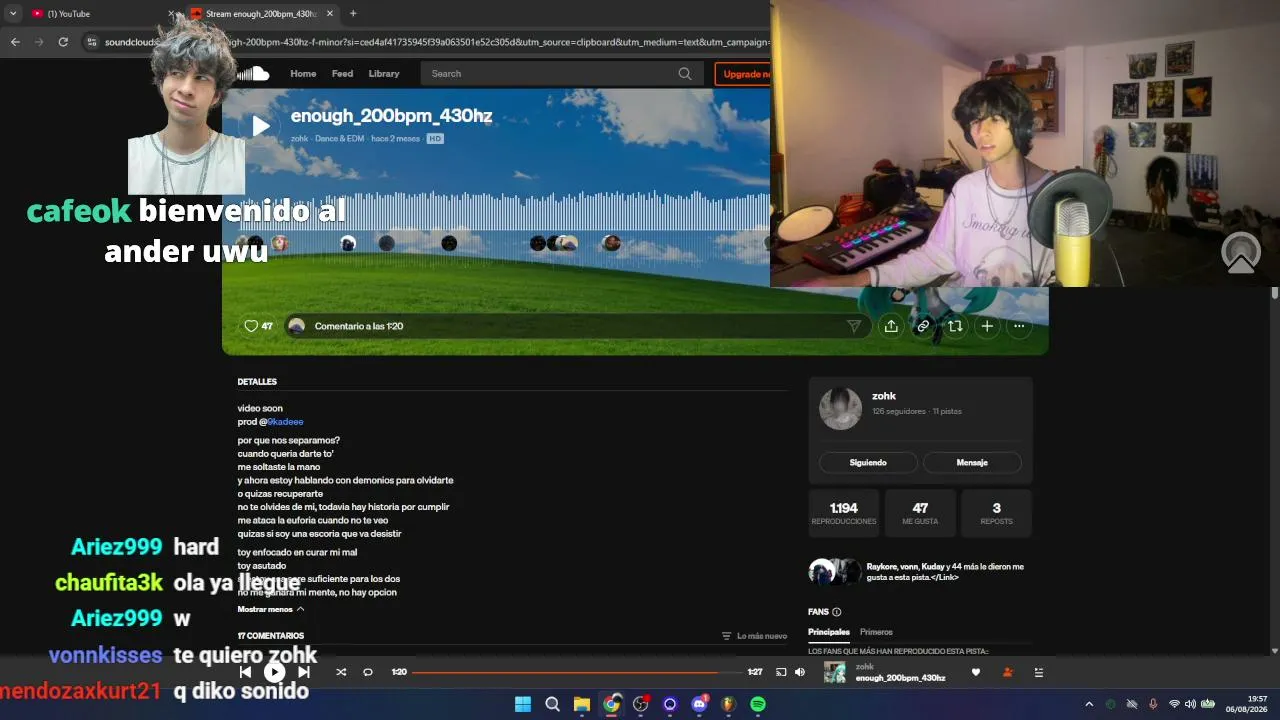Play the enough_200bpm_430hz track header button
The width and height of the screenshot is (1280, 720).
tap(260, 126)
